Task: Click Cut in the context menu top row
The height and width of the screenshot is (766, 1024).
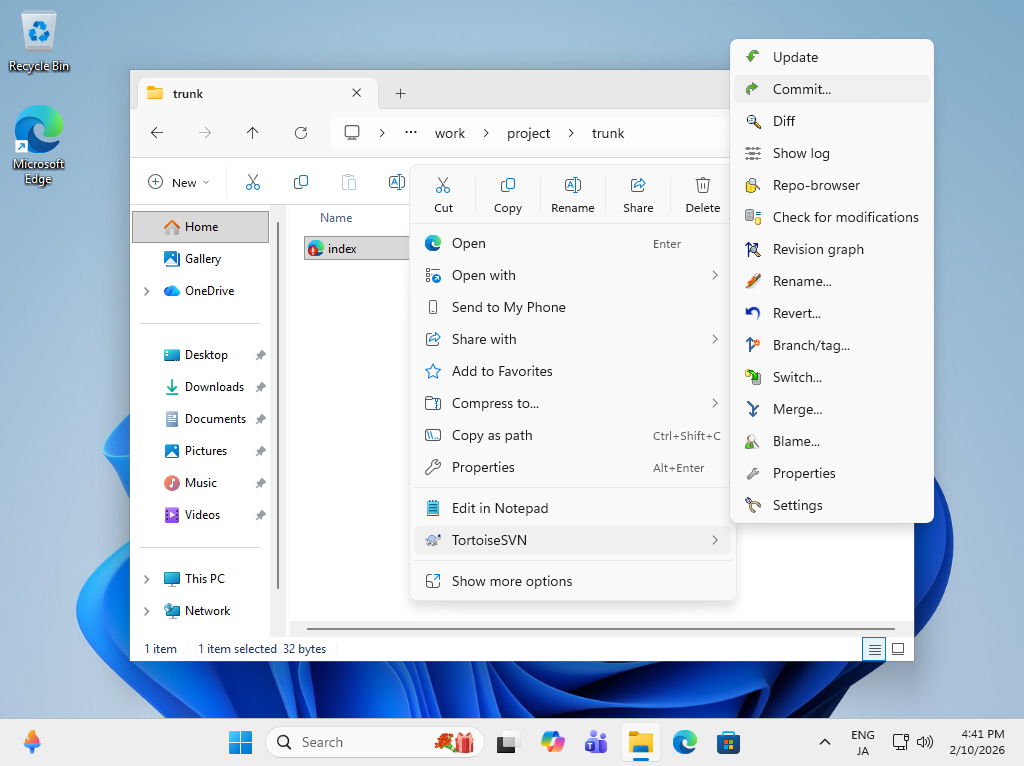Action: click(x=443, y=195)
